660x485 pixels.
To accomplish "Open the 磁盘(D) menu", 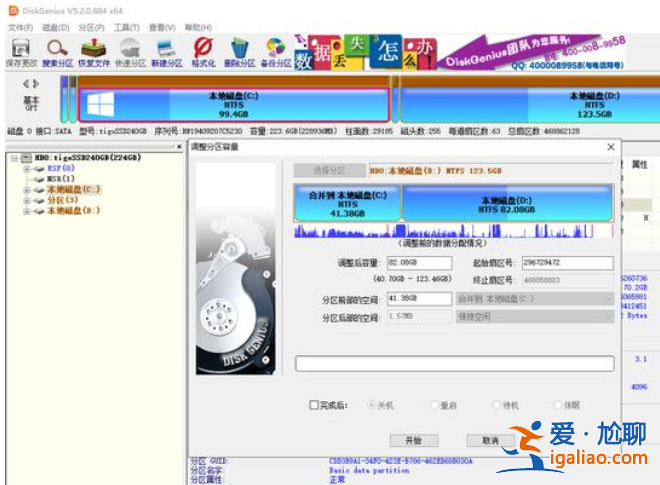I will (x=56, y=27).
